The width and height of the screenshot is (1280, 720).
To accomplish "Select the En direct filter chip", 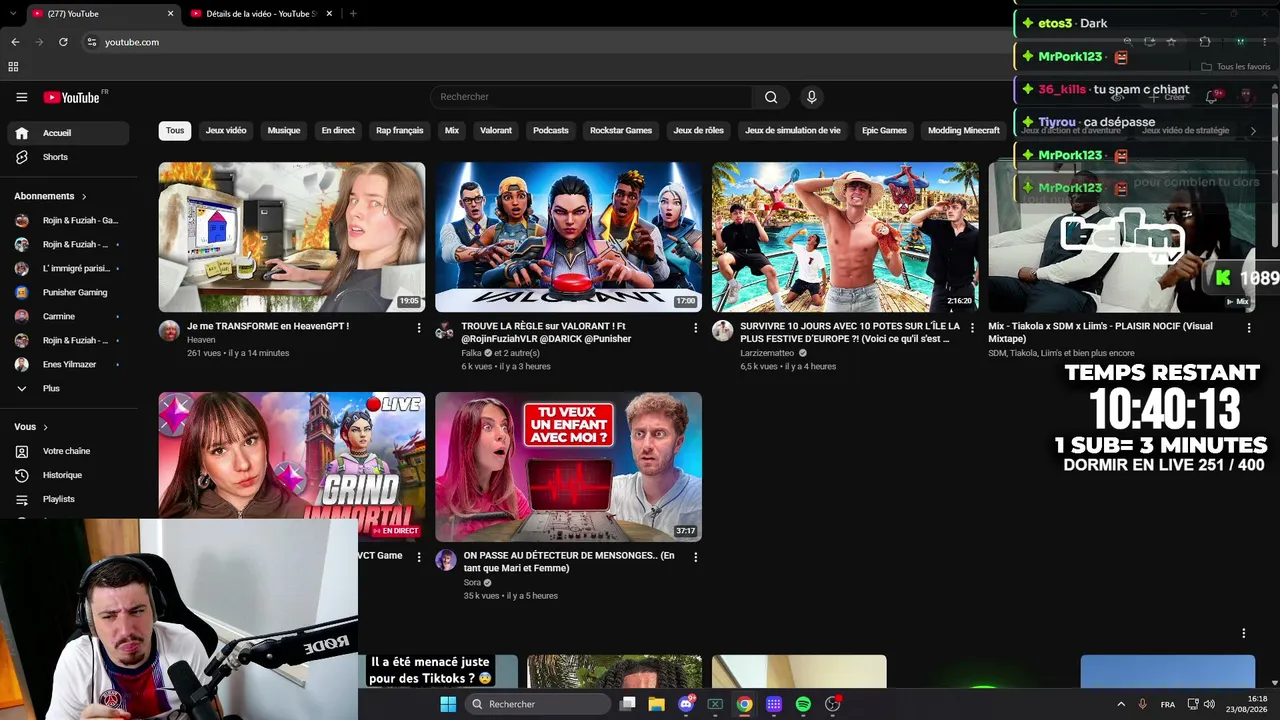I will [x=338, y=130].
